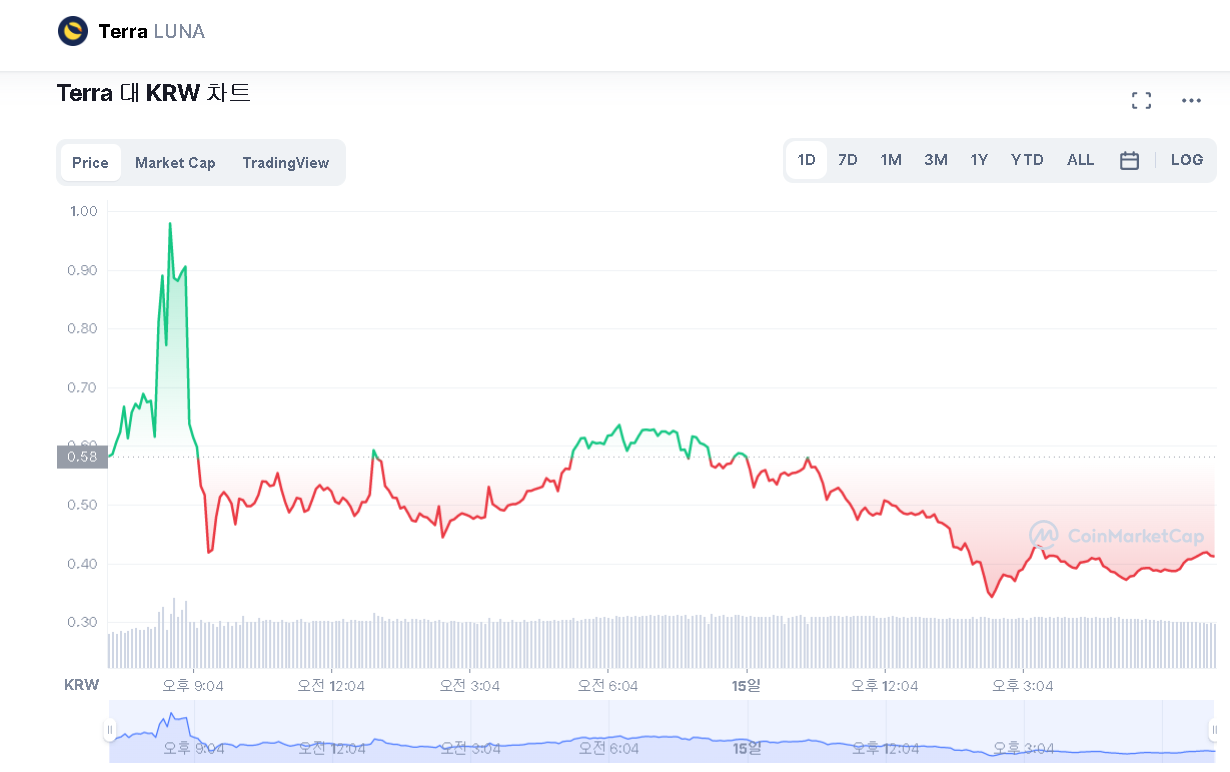Click the 0.80 y-axis value
The height and width of the screenshot is (772, 1230).
(83, 328)
